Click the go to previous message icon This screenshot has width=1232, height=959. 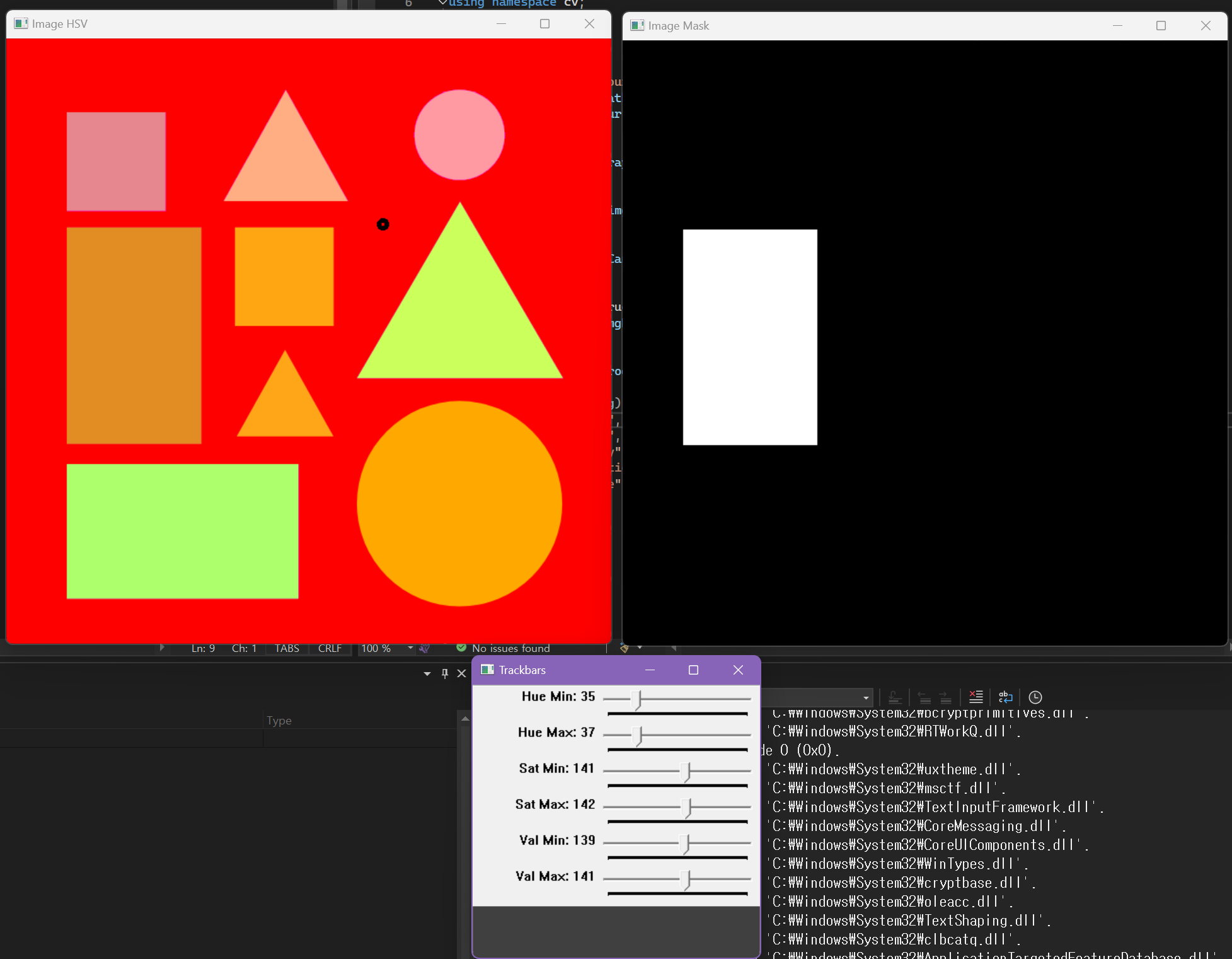click(924, 697)
